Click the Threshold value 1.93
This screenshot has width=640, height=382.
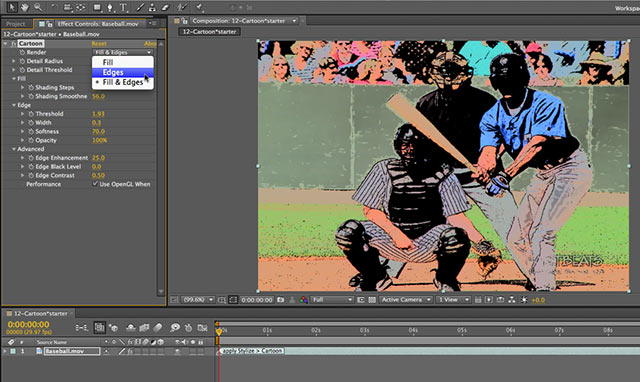click(x=98, y=114)
